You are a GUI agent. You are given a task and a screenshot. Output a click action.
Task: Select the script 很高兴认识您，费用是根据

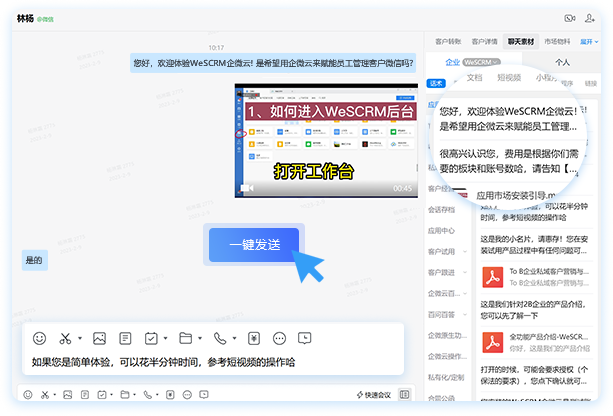pyautogui.click(x=508, y=161)
